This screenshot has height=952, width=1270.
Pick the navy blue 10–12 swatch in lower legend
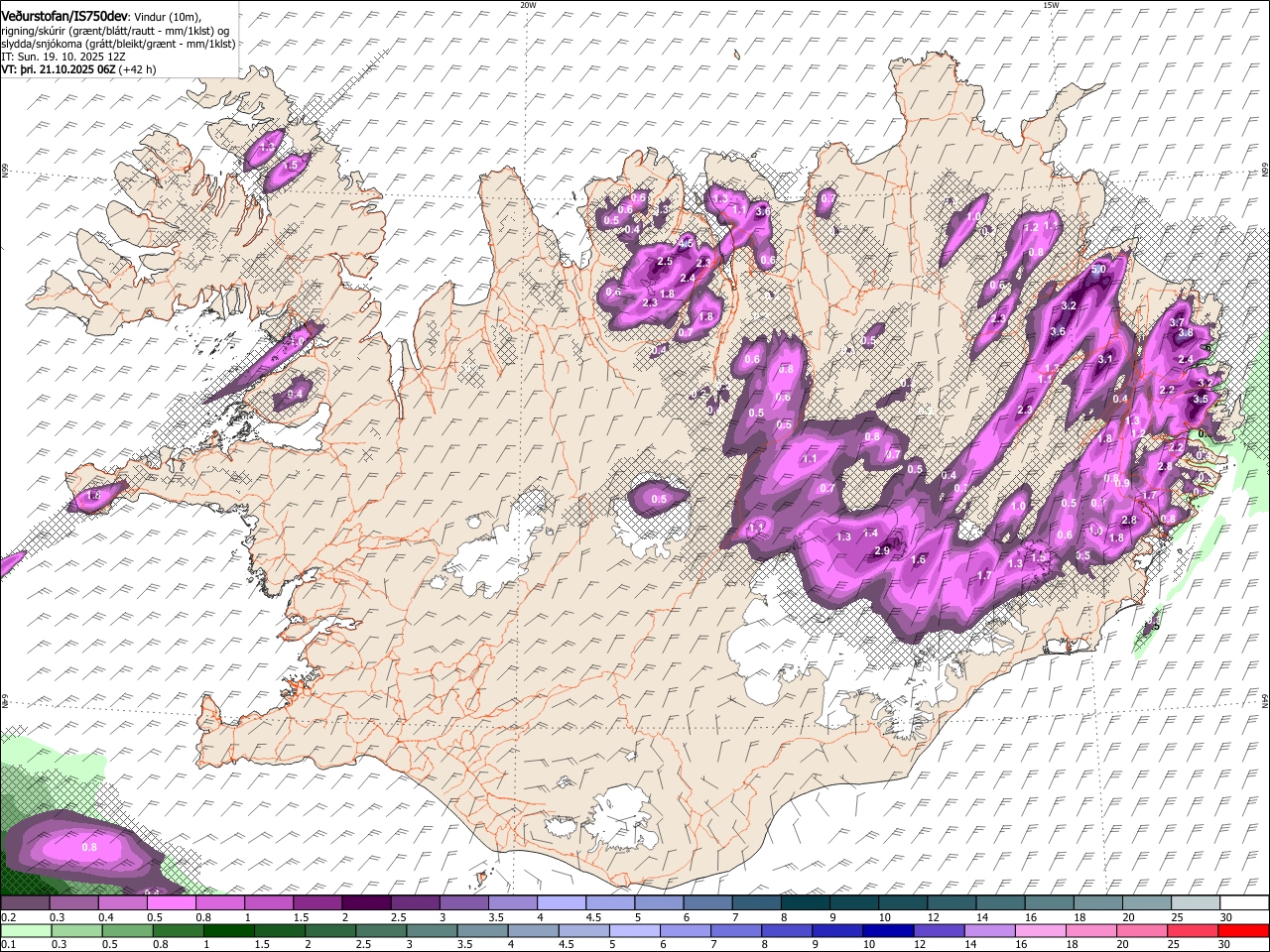click(889, 930)
